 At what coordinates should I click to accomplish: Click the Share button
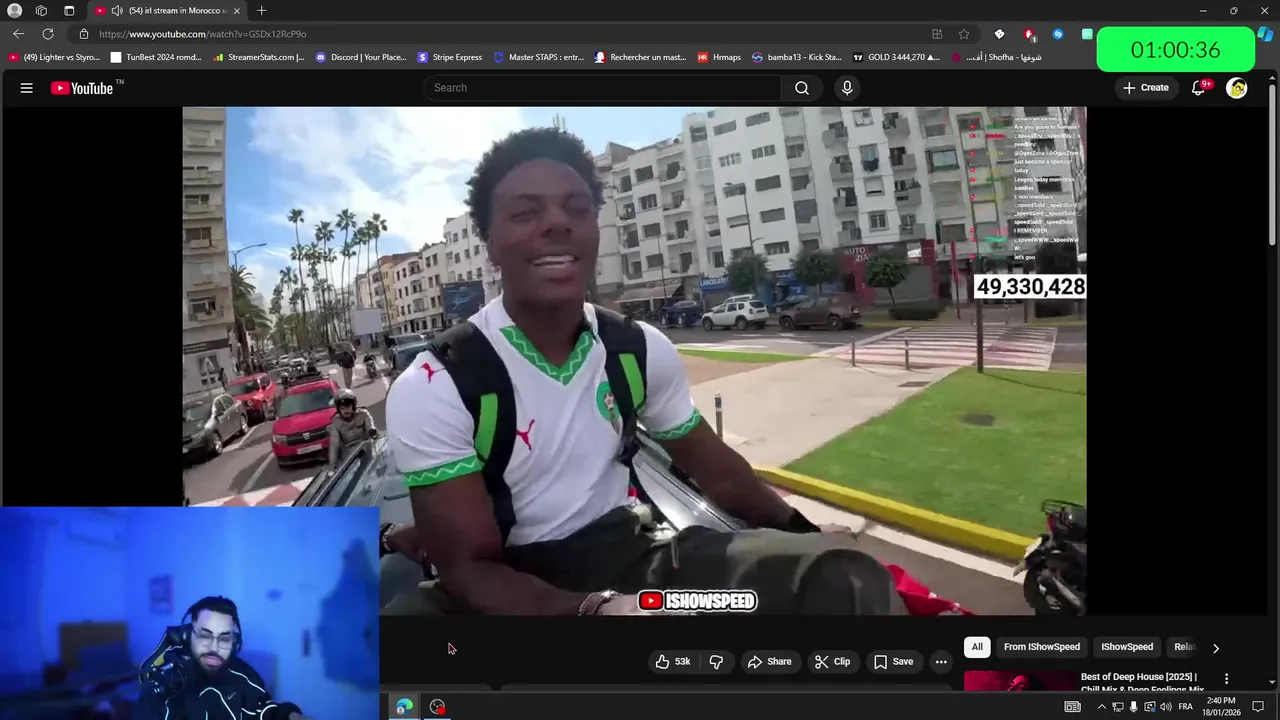(x=769, y=662)
